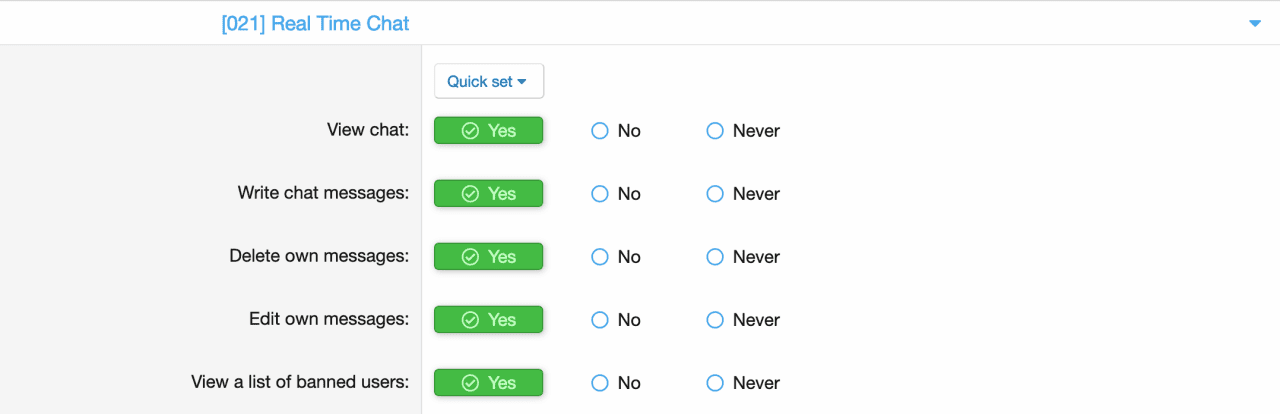
Task: Set Write chat messages to Never
Action: 715,194
